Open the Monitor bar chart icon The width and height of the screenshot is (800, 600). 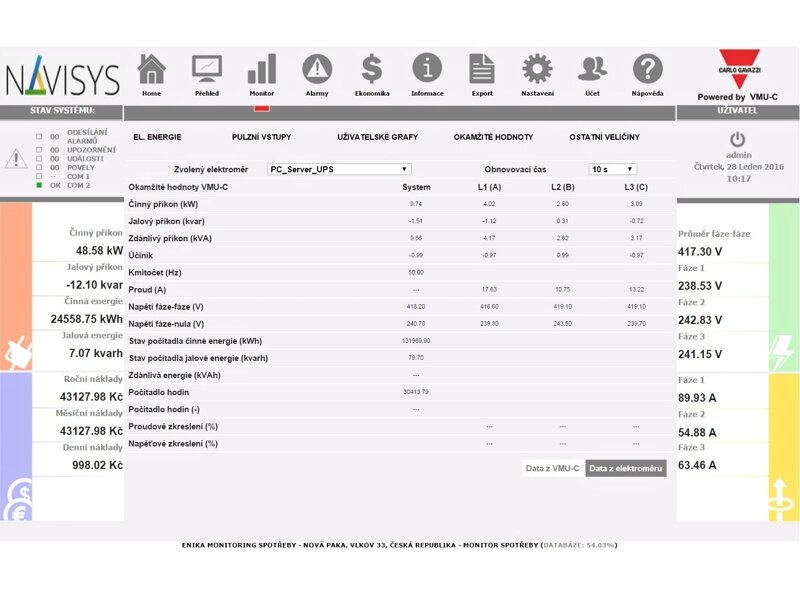point(262,70)
